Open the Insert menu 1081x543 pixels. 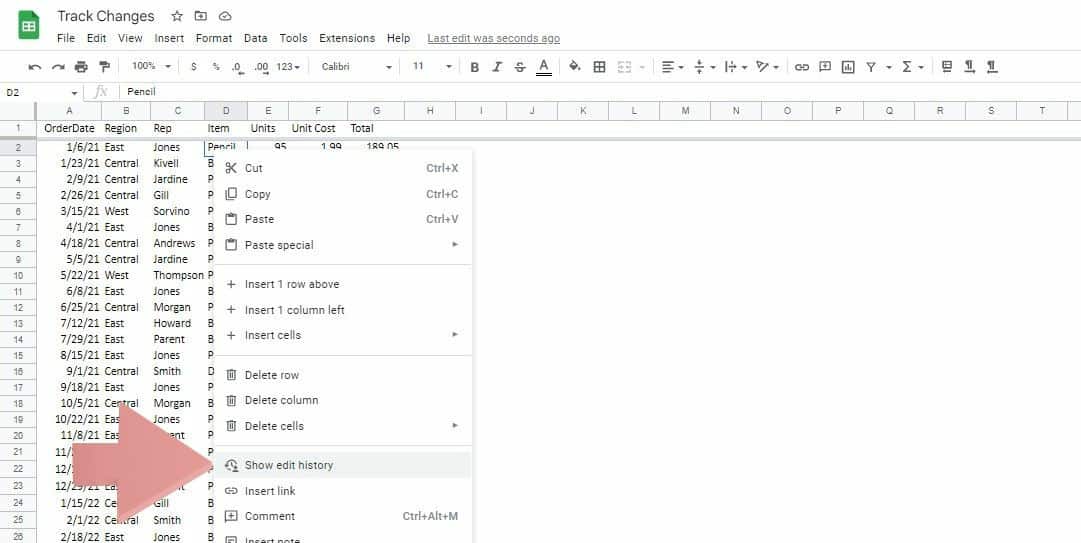[x=169, y=39]
